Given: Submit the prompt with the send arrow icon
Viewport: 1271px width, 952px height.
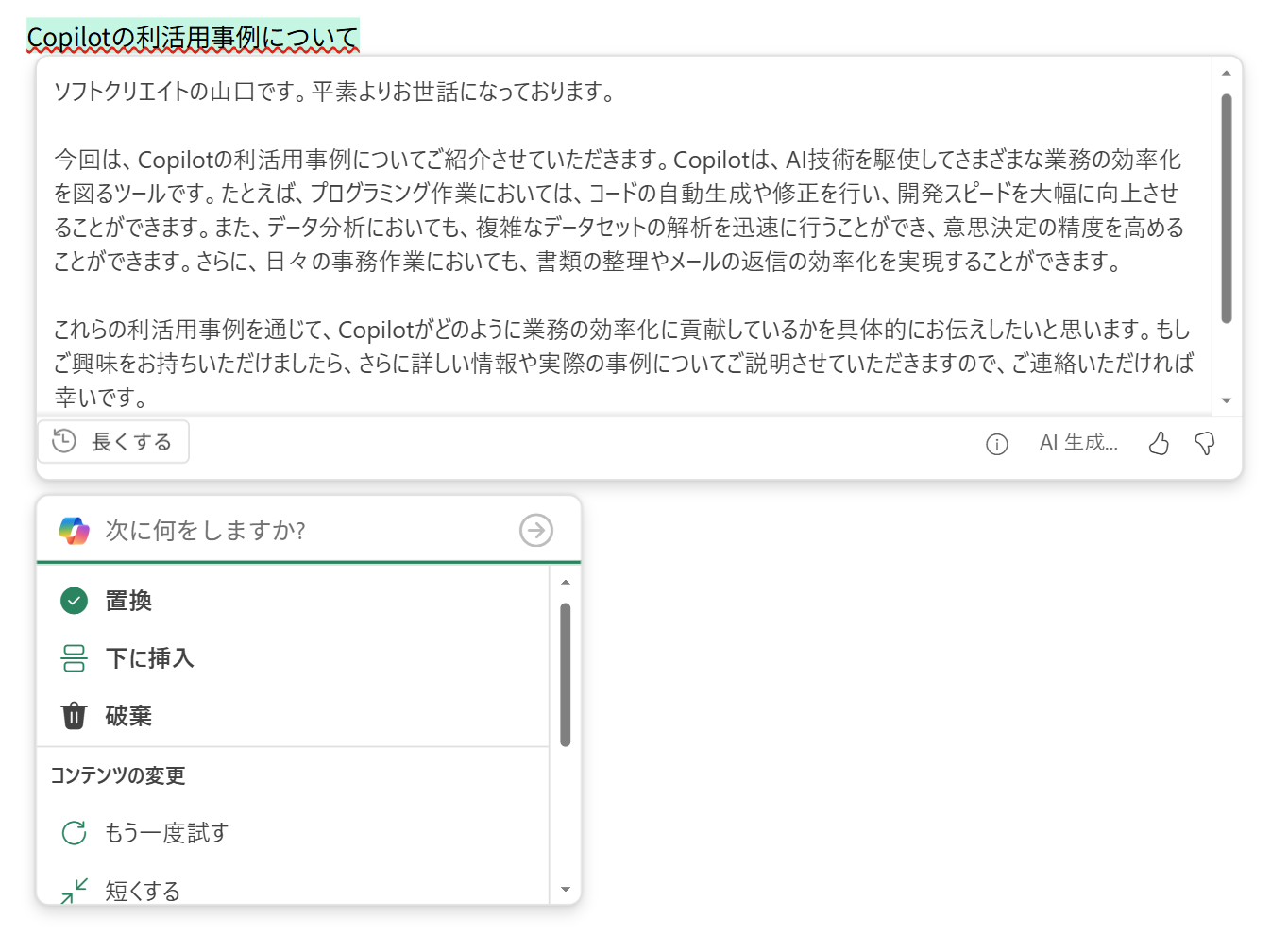Looking at the screenshot, I should 535,530.
